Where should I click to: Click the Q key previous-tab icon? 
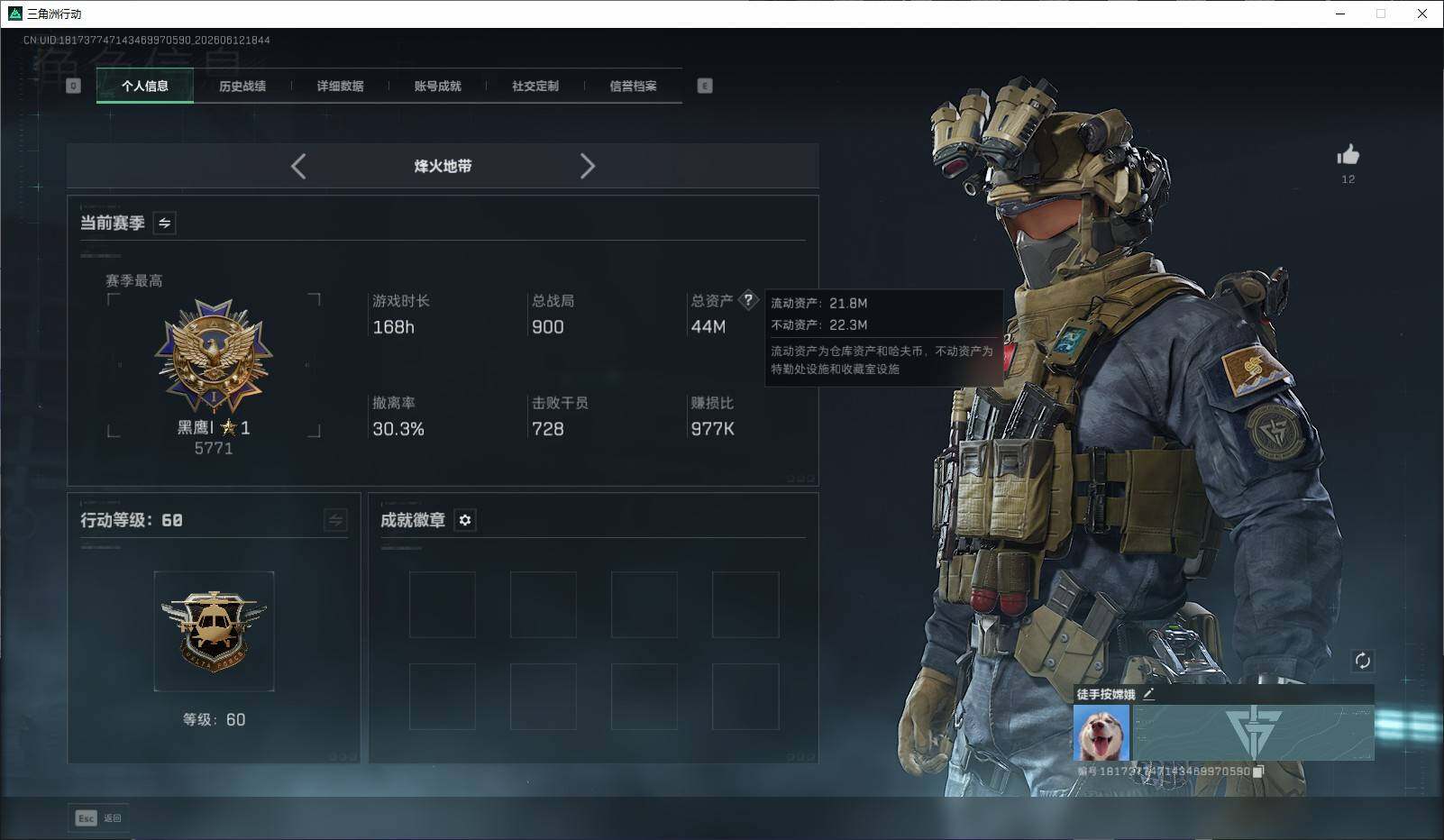point(74,86)
